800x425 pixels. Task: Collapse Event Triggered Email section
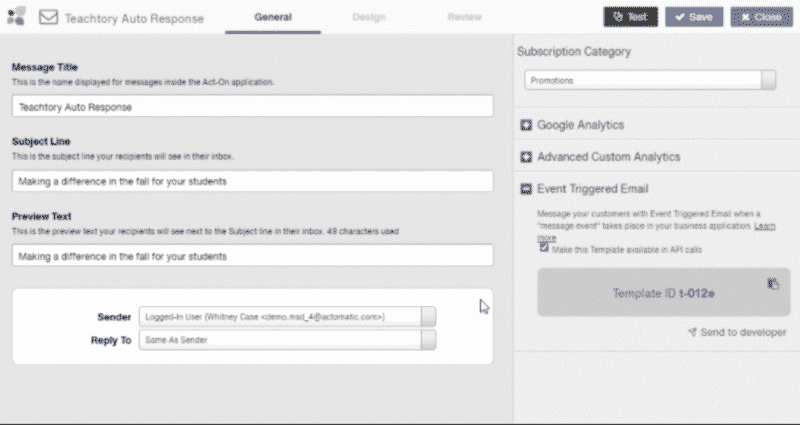click(526, 188)
